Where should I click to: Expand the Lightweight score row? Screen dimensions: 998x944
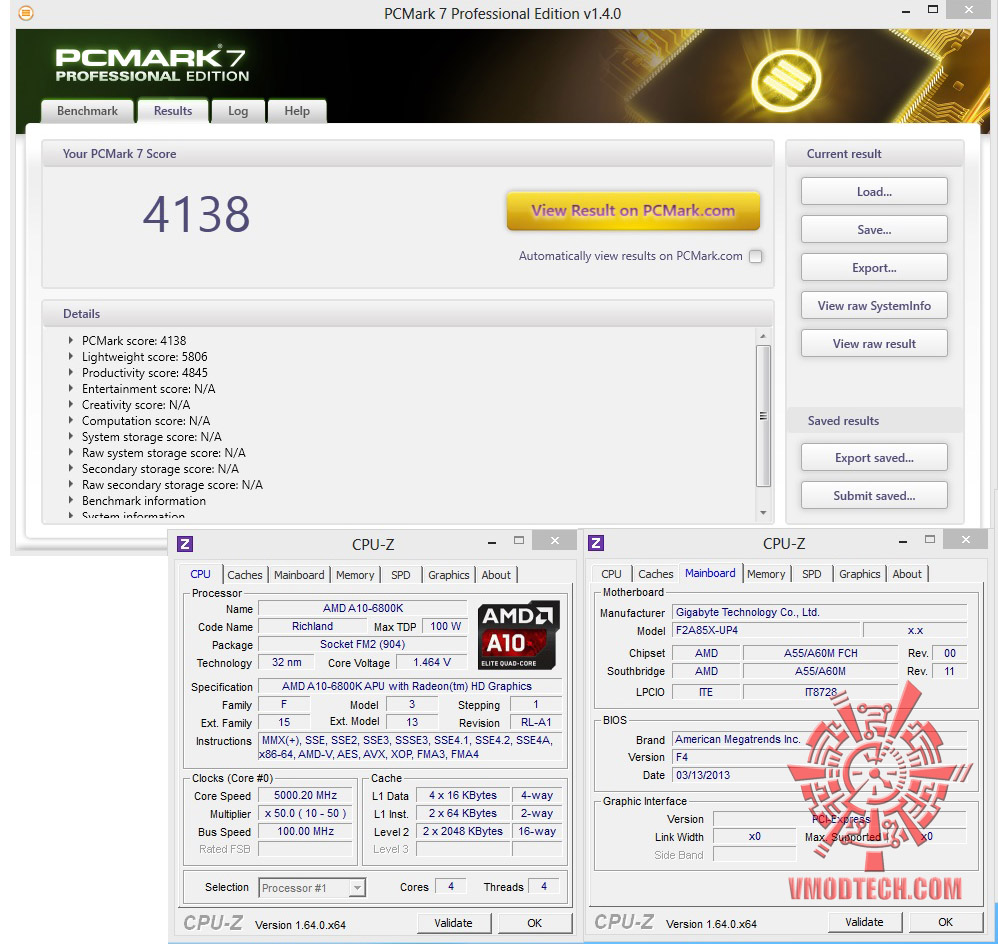click(x=71, y=356)
